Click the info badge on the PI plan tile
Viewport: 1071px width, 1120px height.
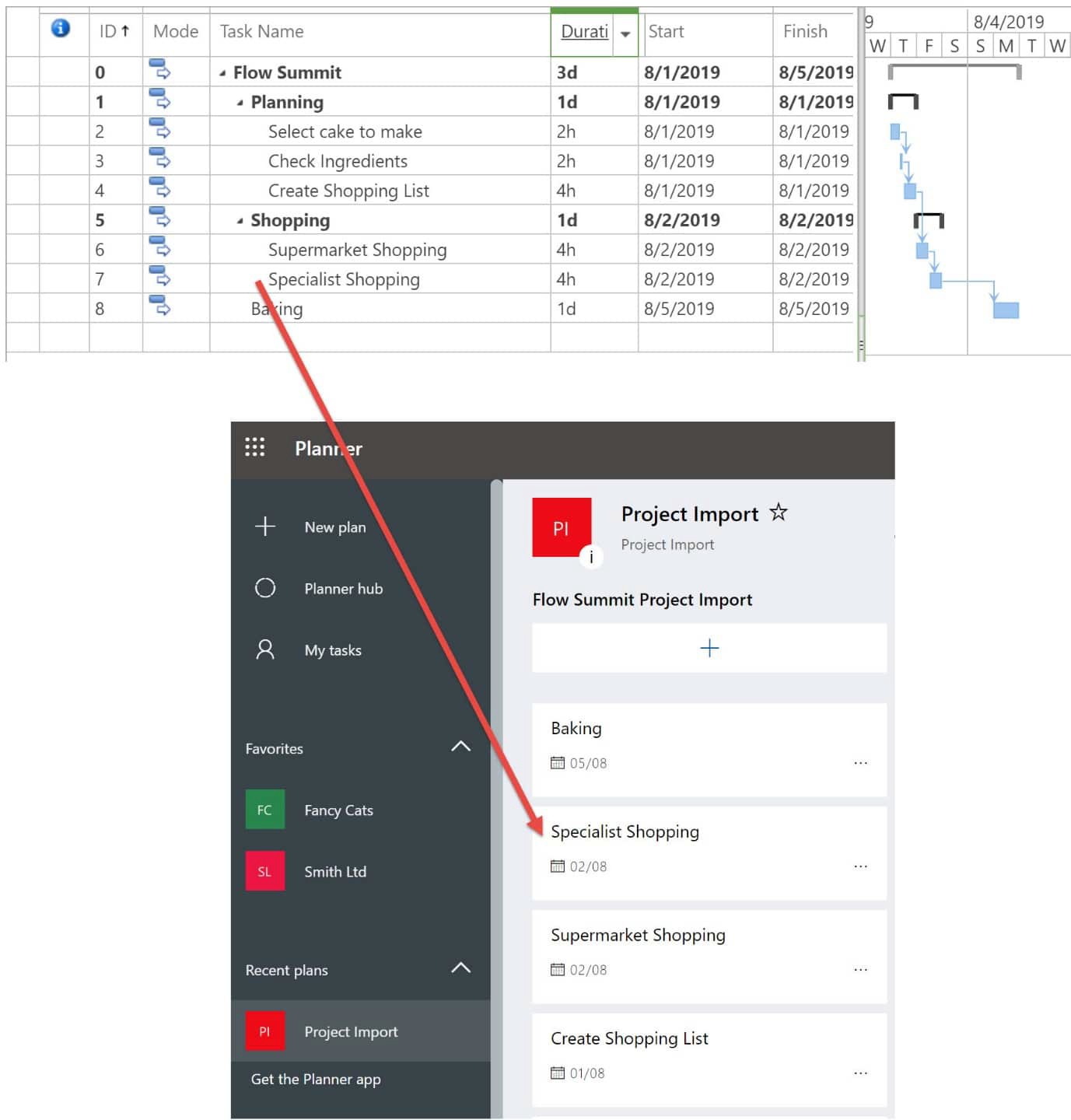click(x=591, y=557)
